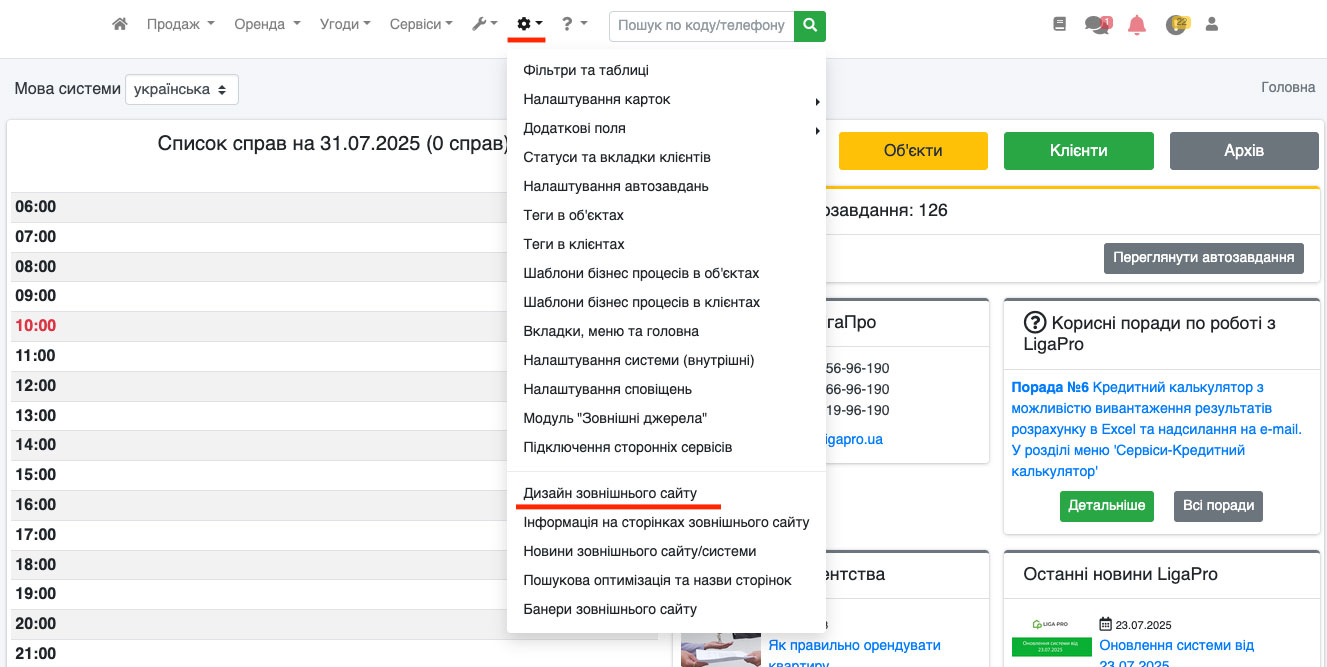Open the system language select box
The image size is (1327, 667).
(x=181, y=89)
